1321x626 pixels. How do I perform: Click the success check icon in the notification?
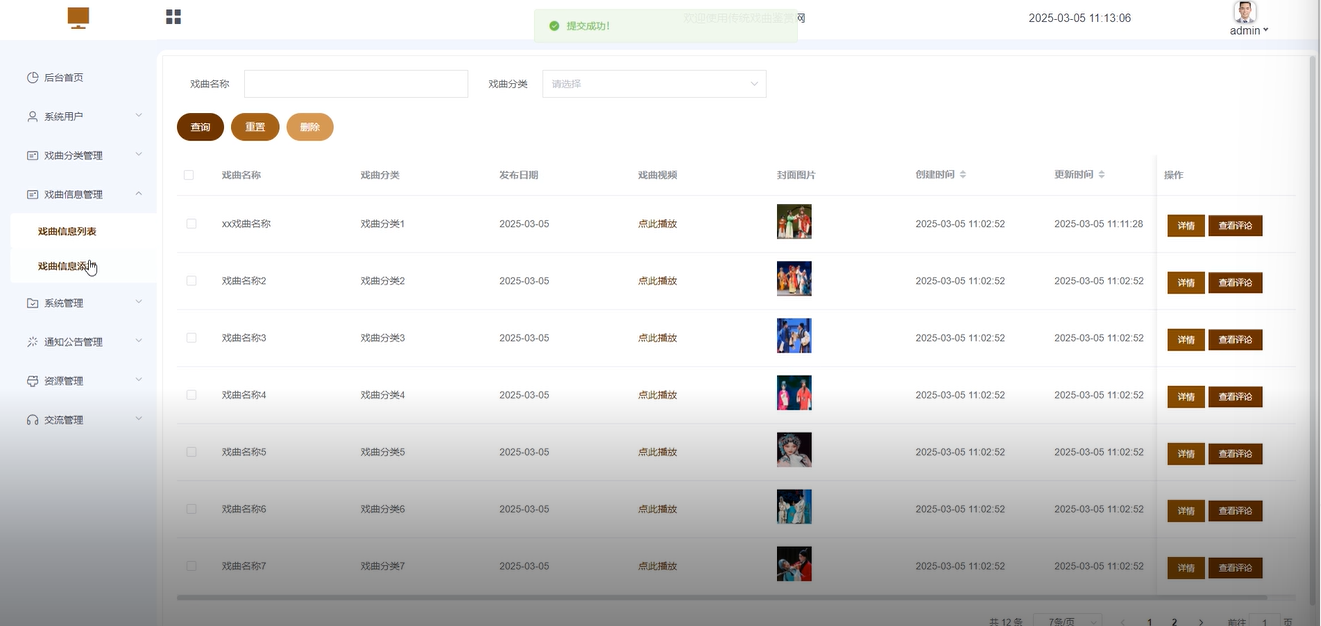coord(554,25)
